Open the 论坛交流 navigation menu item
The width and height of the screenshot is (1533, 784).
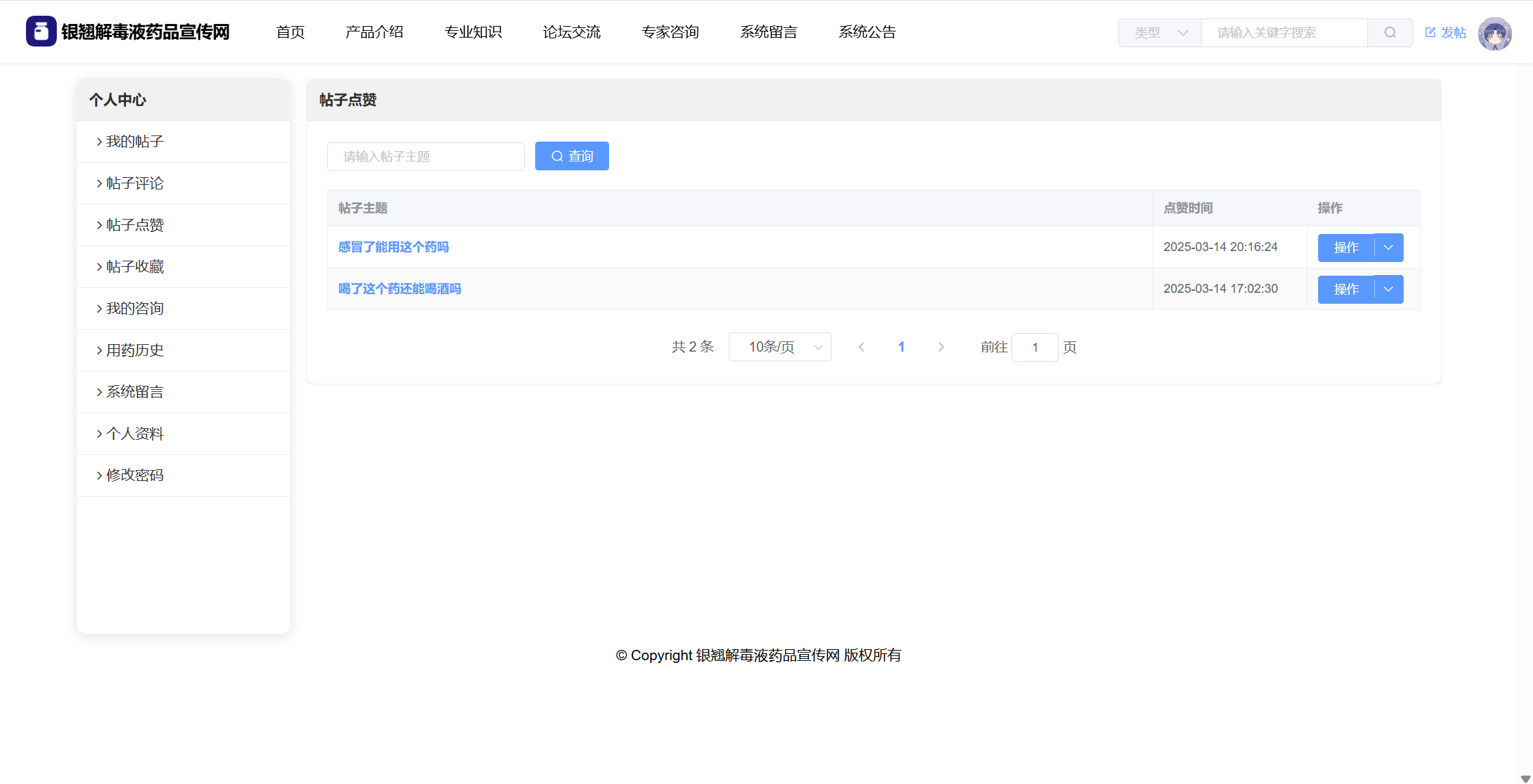pyautogui.click(x=571, y=32)
